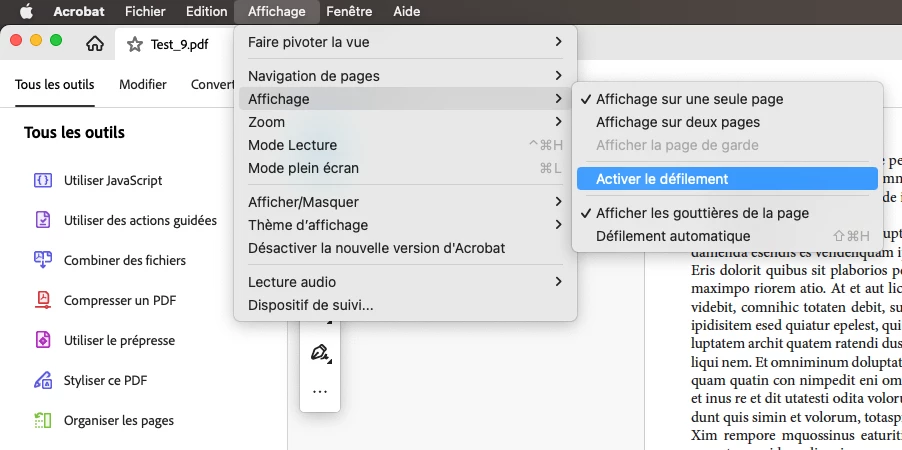
Task: Click Affichage in the menu bar
Action: click(x=277, y=12)
